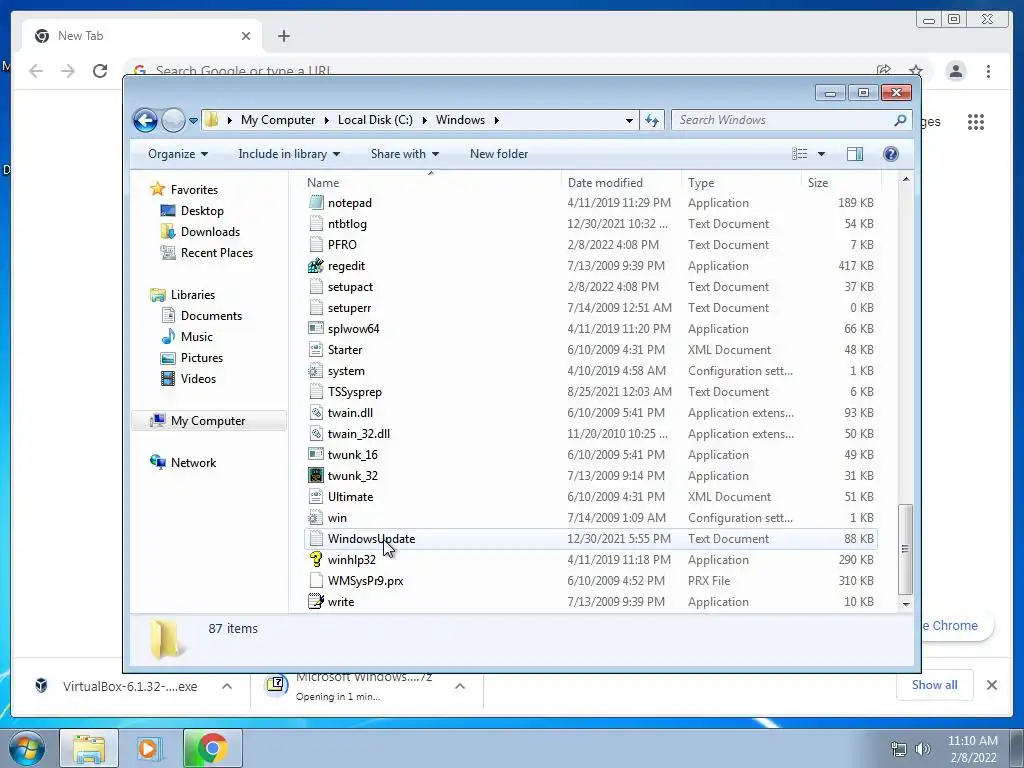Viewport: 1024px width, 768px height.
Task: Select Desktop in Favorites
Action: click(x=202, y=211)
